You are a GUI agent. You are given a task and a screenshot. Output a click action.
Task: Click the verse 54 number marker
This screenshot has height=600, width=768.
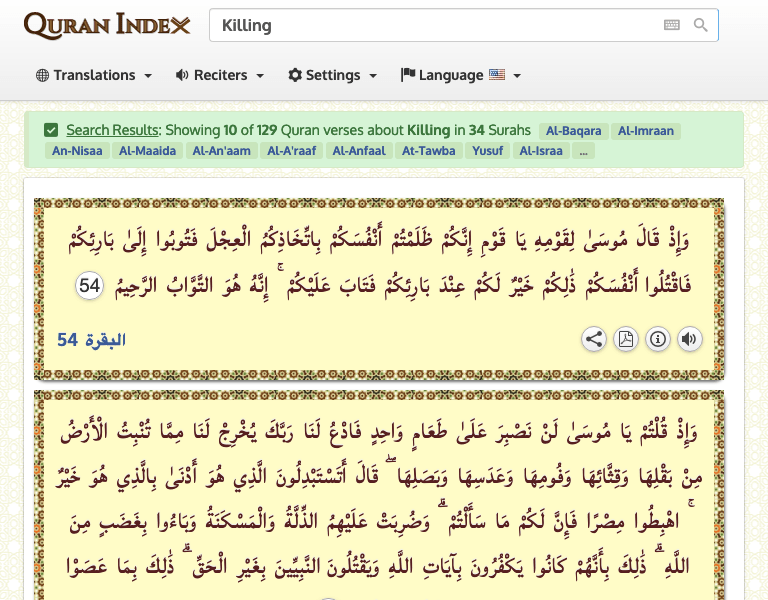coord(90,286)
